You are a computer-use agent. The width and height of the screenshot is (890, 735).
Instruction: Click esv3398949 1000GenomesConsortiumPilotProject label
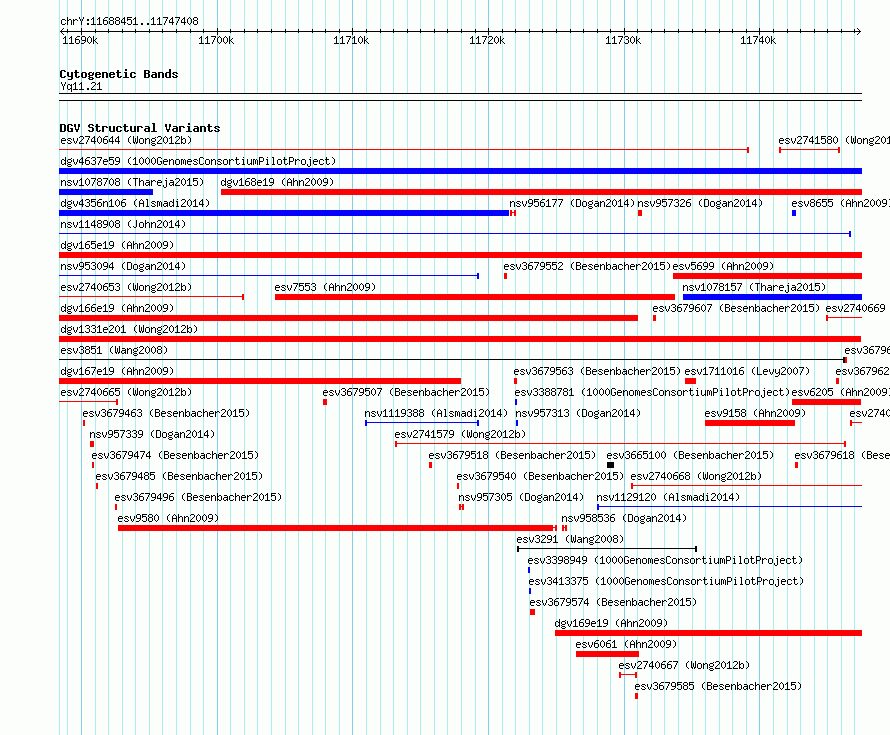click(665, 560)
